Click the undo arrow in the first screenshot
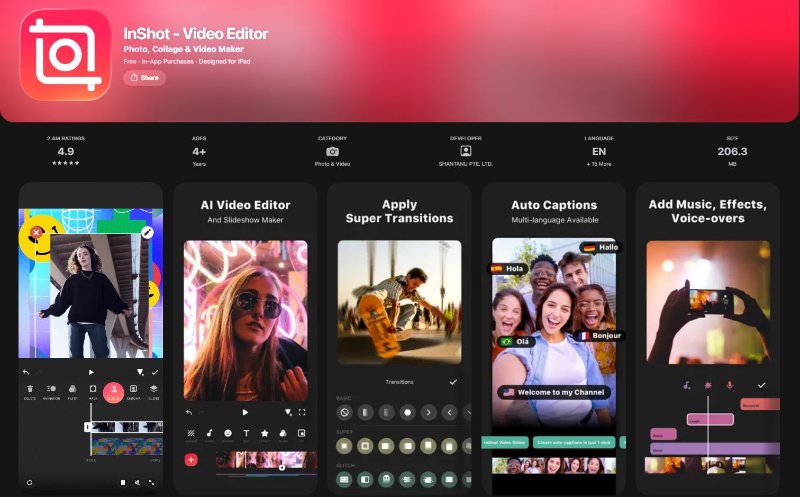Screen dimensions: 800x497 [x=26, y=372]
